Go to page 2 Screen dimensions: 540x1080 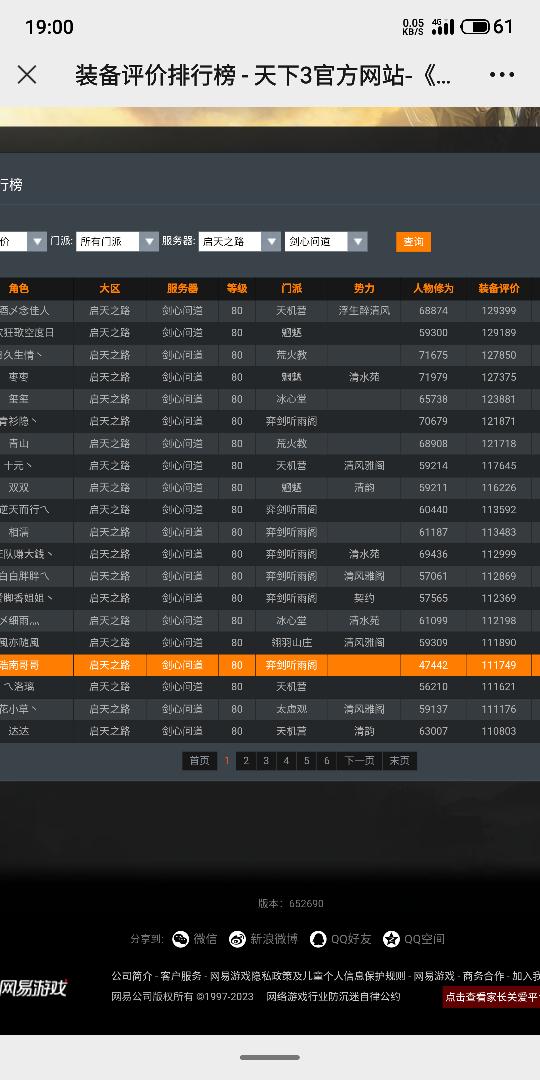point(245,760)
